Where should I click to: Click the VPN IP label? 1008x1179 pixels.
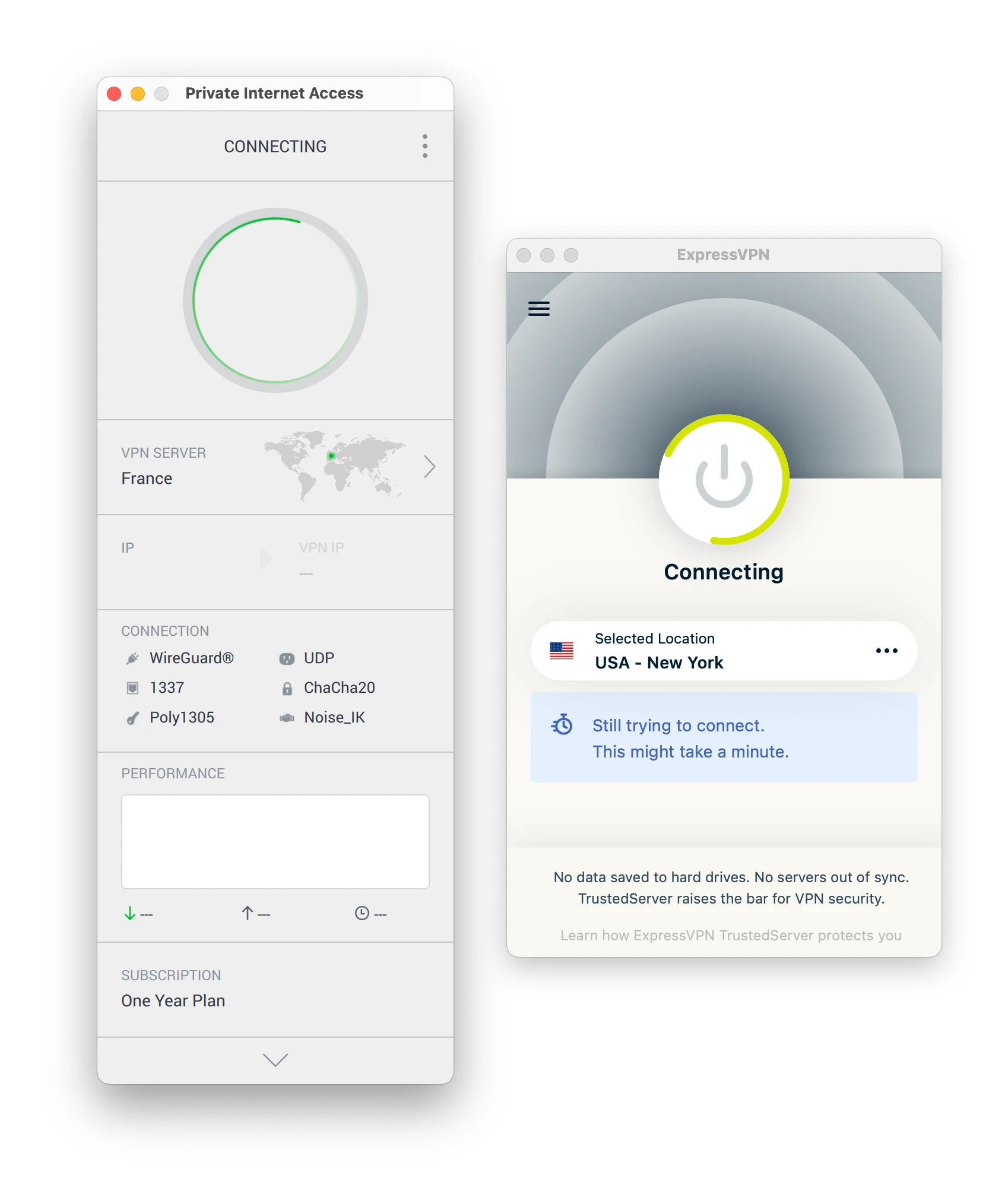pos(322,548)
